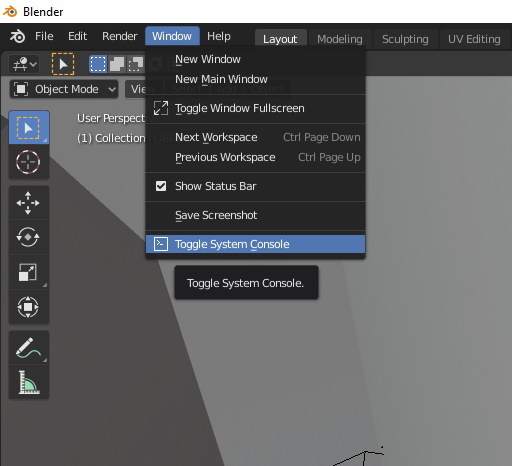Screen dimensions: 512x466
Task: Choose Subtract selection mode icon
Action: (x=135, y=64)
